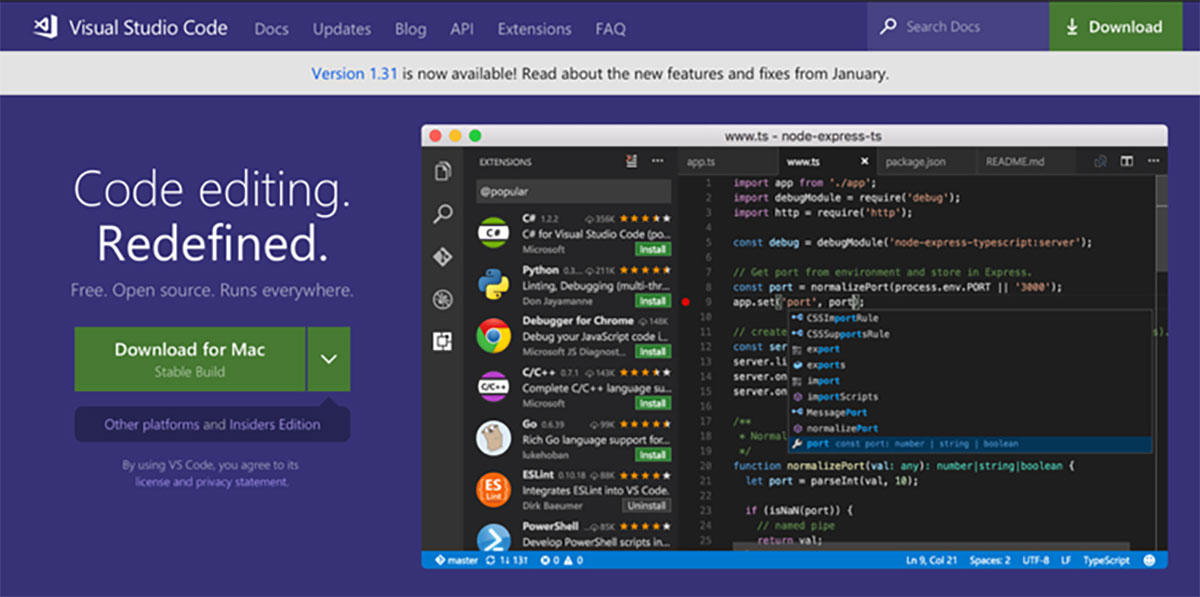Click the green Download button in header
The image size is (1200, 597).
pos(1115,27)
